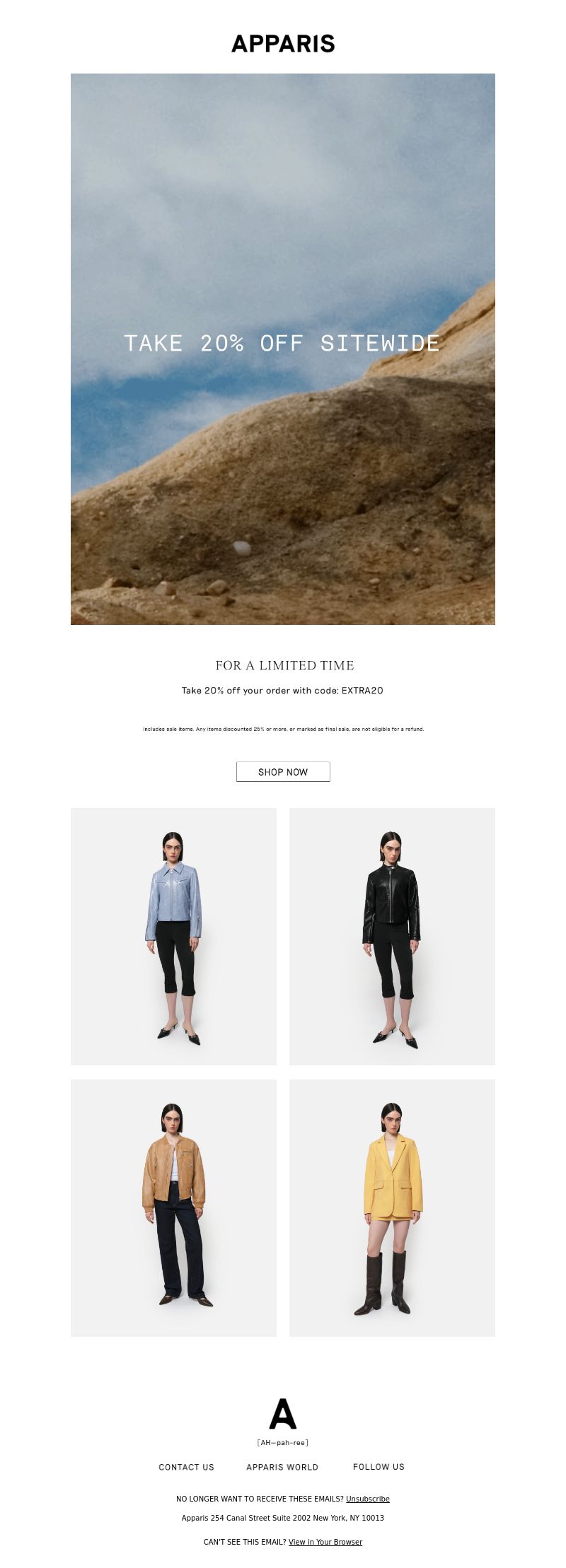Viewport: 566px width, 1568px height.
Task: Click the FOR A LIMITED TIME heading
Action: 284,665
